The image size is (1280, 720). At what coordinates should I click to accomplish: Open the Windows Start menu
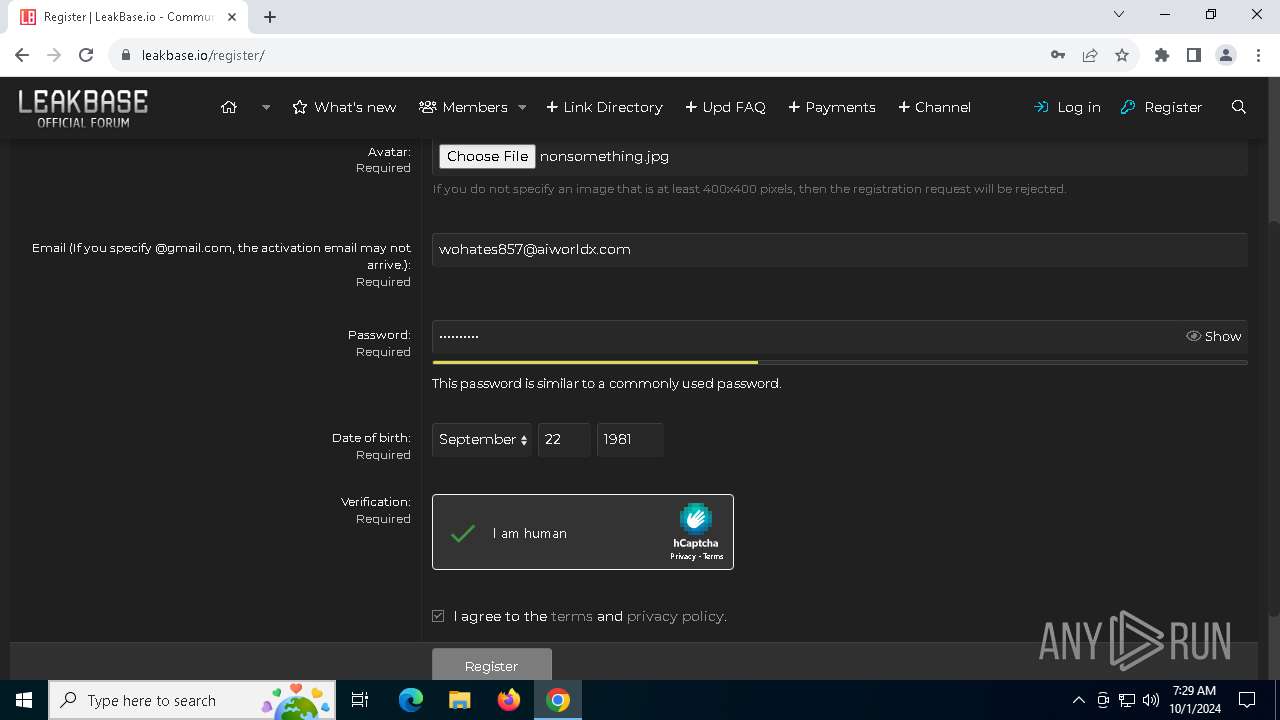[x=24, y=700]
